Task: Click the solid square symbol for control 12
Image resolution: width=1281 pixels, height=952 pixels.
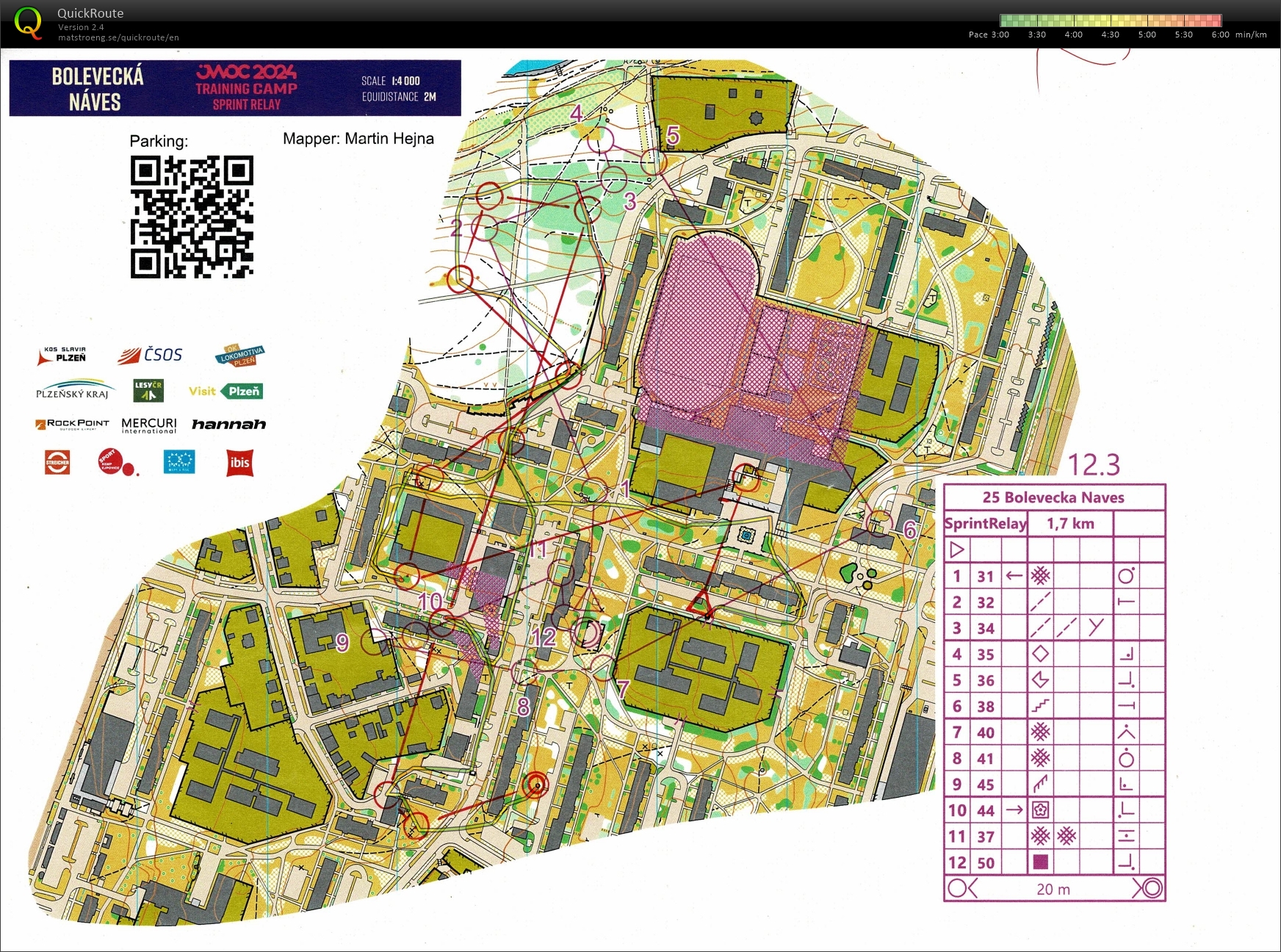Action: point(1040,862)
